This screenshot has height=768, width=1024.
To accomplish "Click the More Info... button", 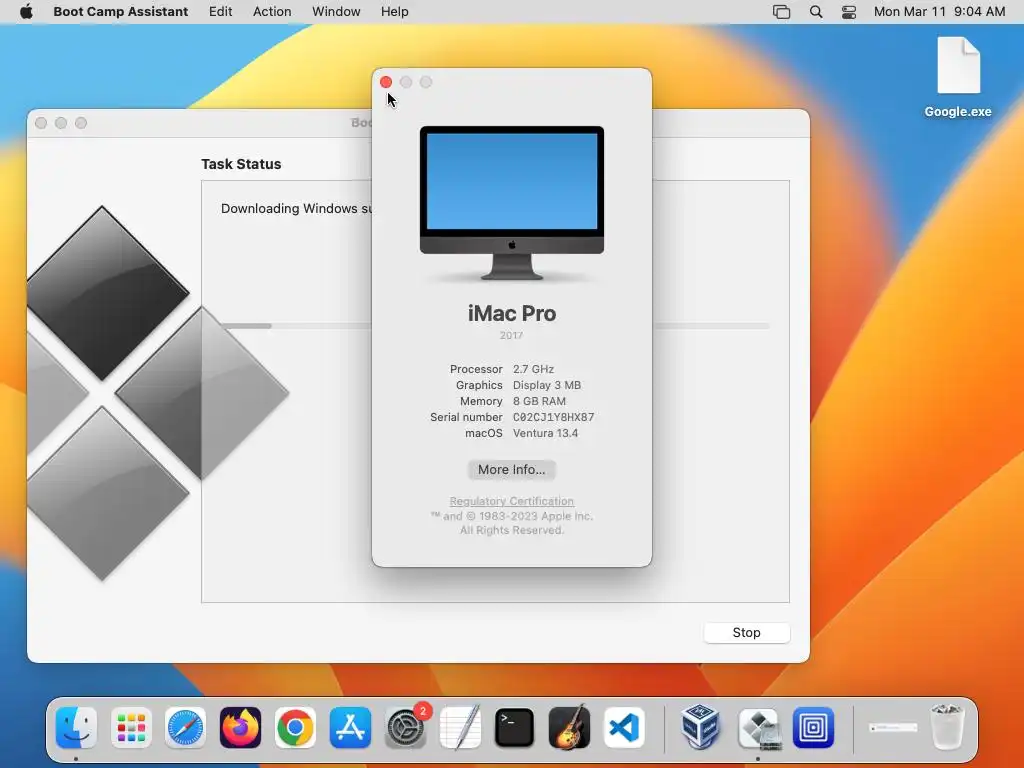I will (511, 470).
